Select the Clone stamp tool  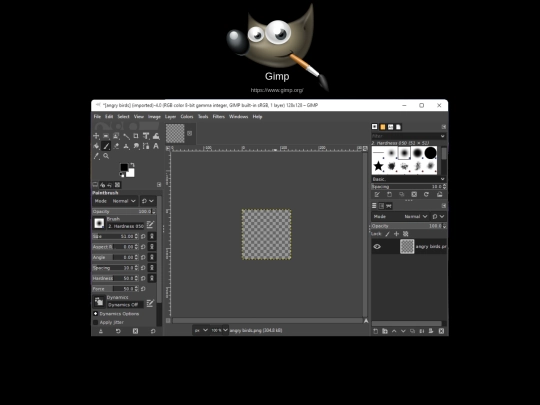point(126,146)
